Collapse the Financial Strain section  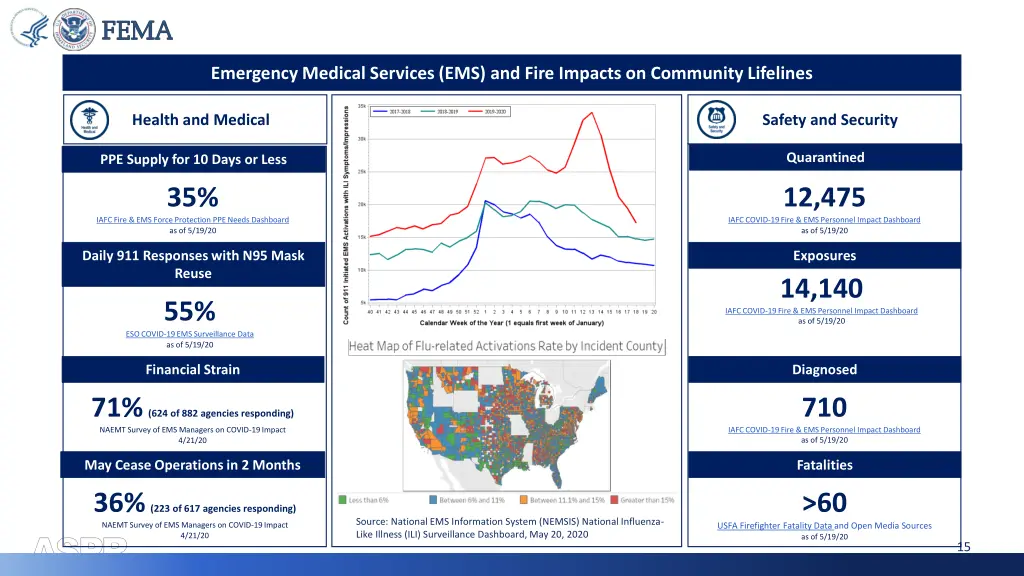click(193, 369)
